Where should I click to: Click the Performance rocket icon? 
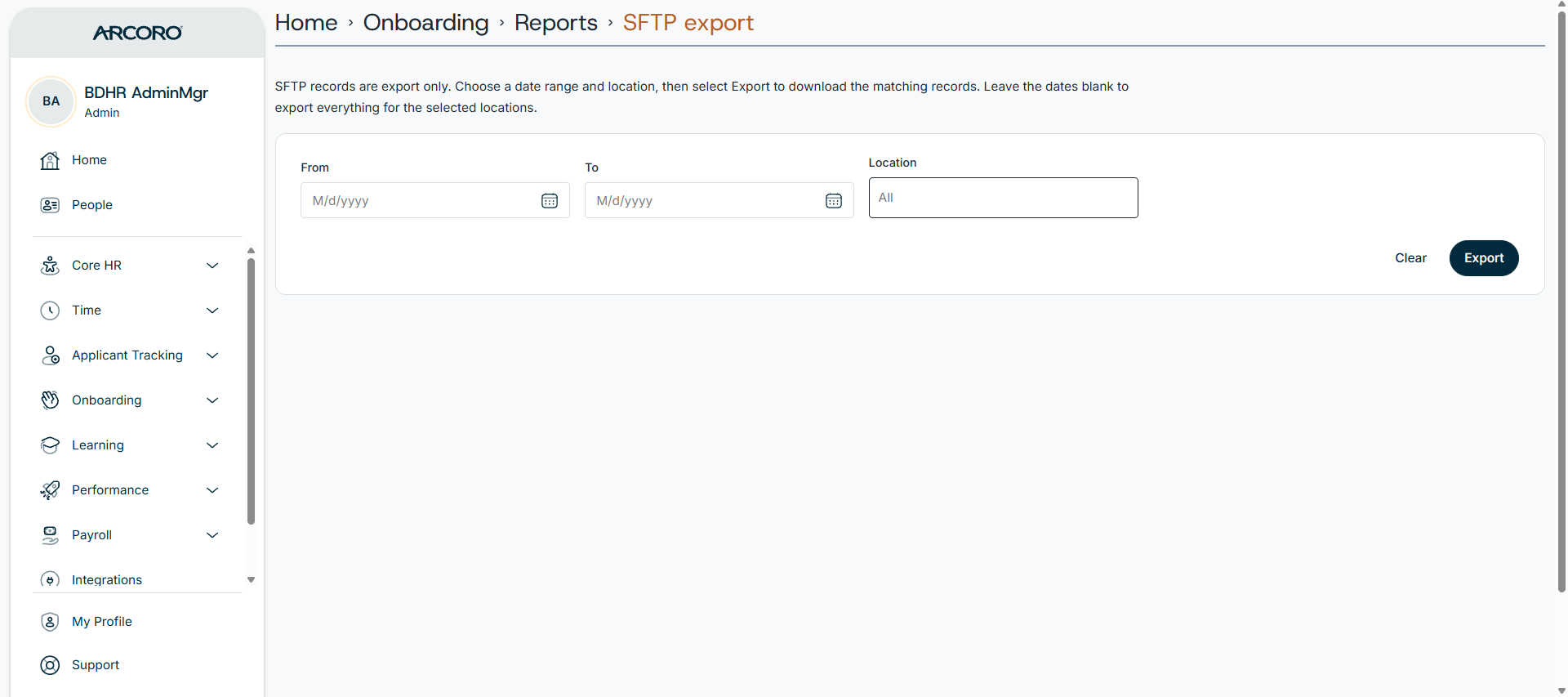point(50,490)
